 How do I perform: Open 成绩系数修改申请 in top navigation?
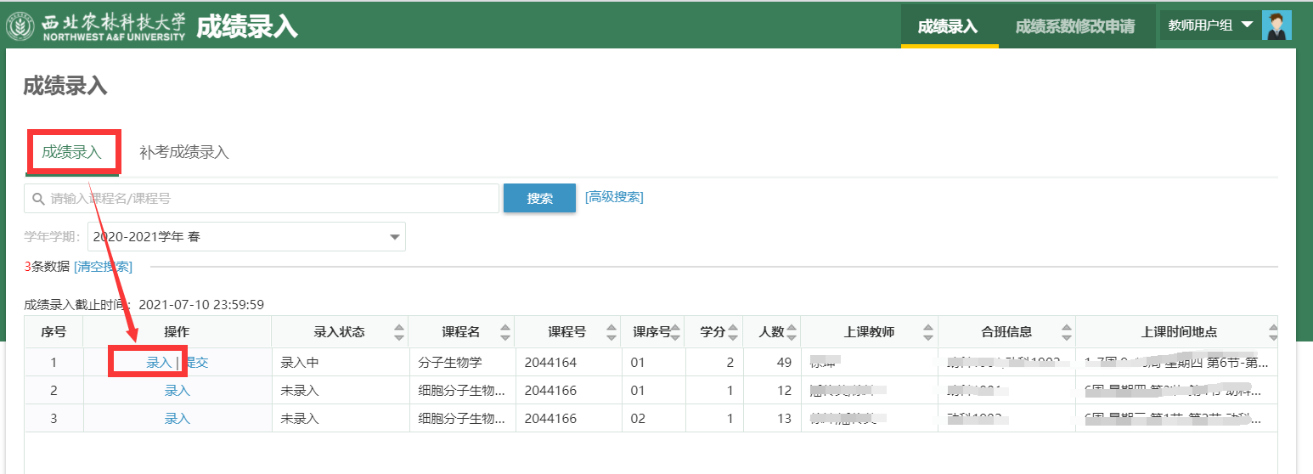click(1075, 26)
